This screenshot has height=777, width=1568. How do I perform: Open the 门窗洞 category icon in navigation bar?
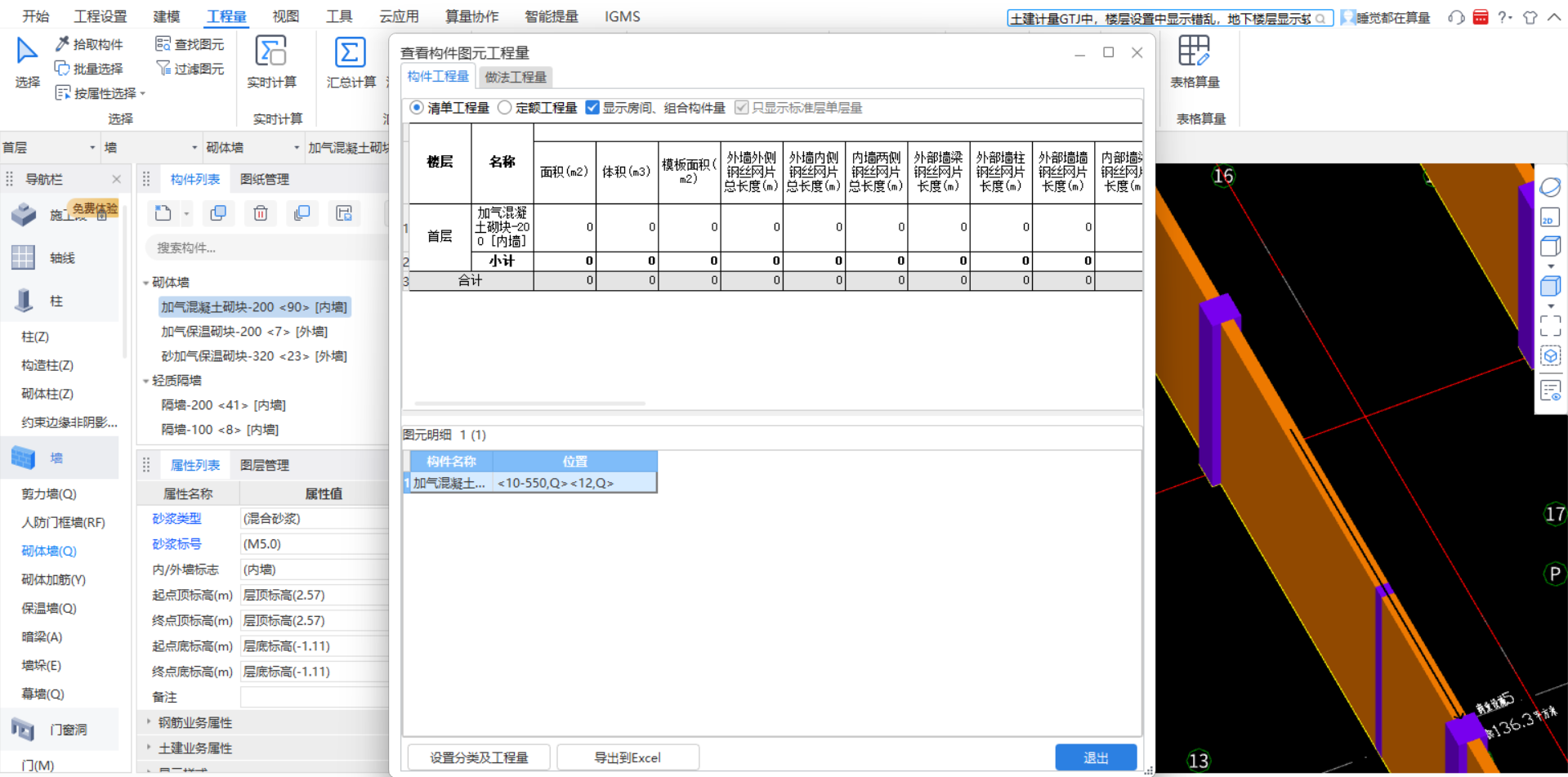pyautogui.click(x=23, y=730)
